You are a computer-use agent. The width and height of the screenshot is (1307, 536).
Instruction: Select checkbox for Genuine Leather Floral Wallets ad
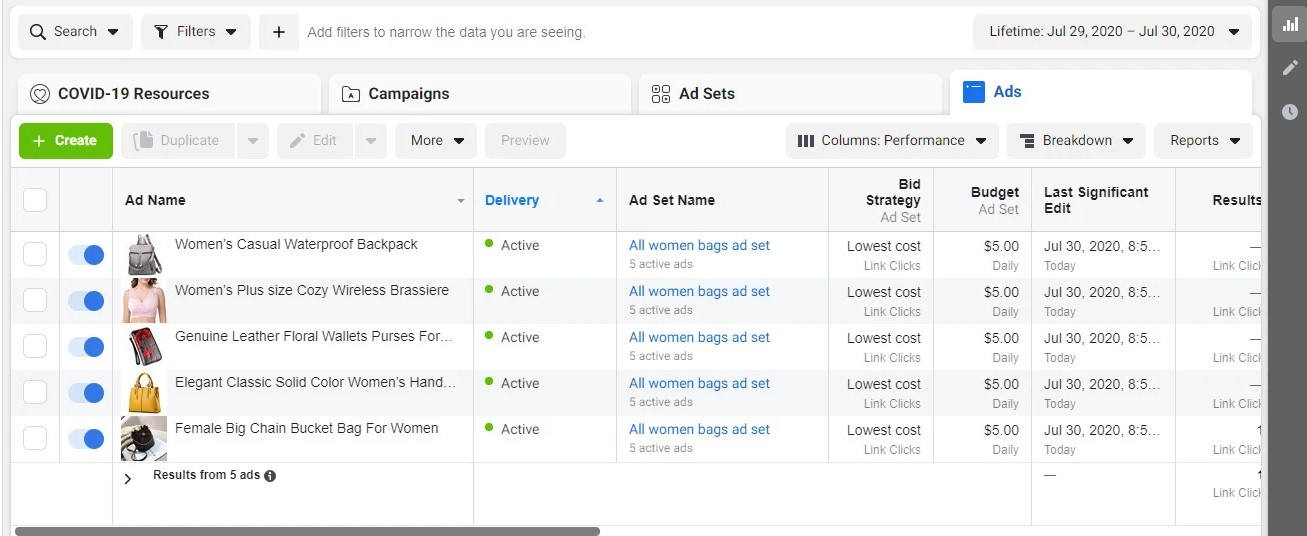[x=35, y=347]
